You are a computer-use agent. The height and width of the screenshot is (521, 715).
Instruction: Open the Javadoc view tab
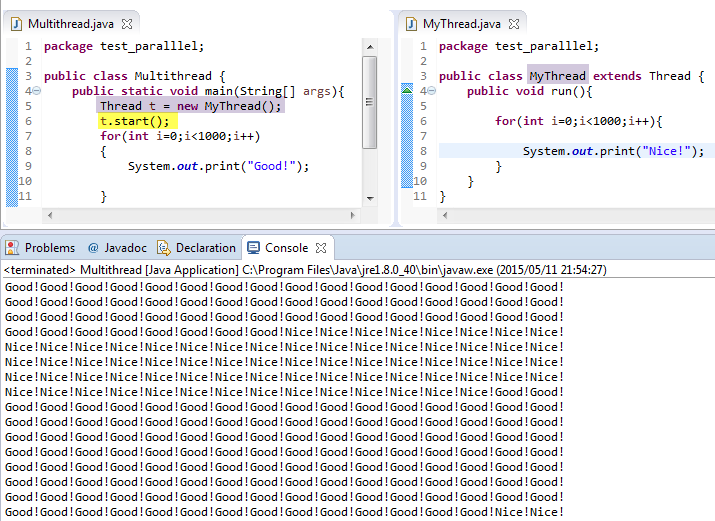click(118, 248)
